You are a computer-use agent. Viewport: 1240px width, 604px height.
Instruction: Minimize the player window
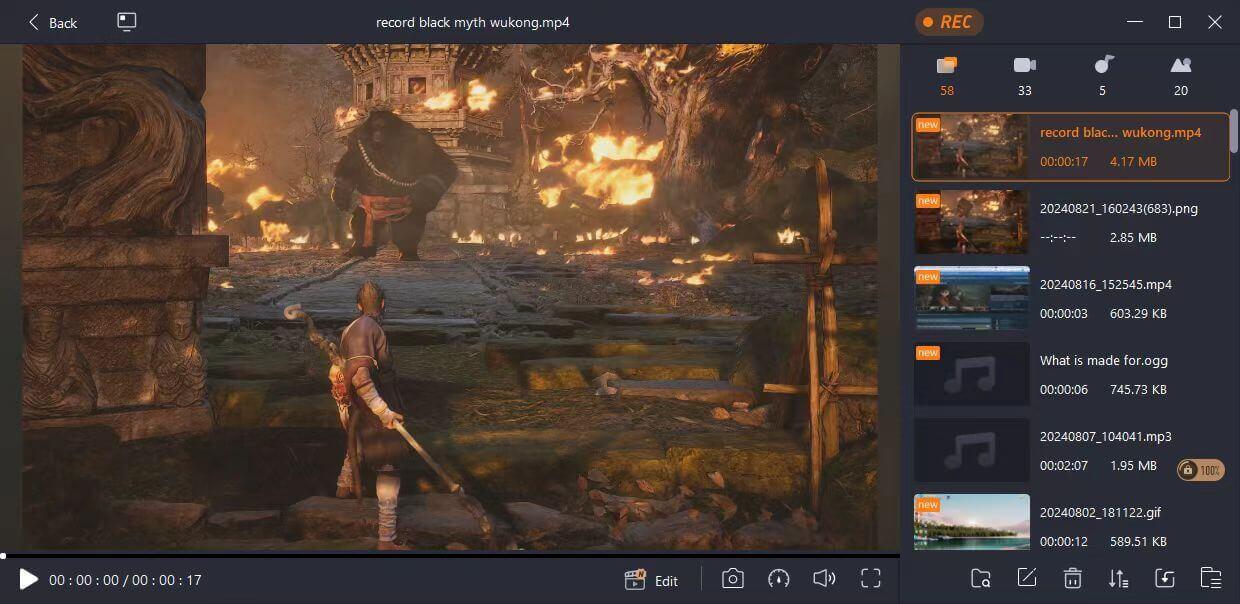pyautogui.click(x=1134, y=22)
